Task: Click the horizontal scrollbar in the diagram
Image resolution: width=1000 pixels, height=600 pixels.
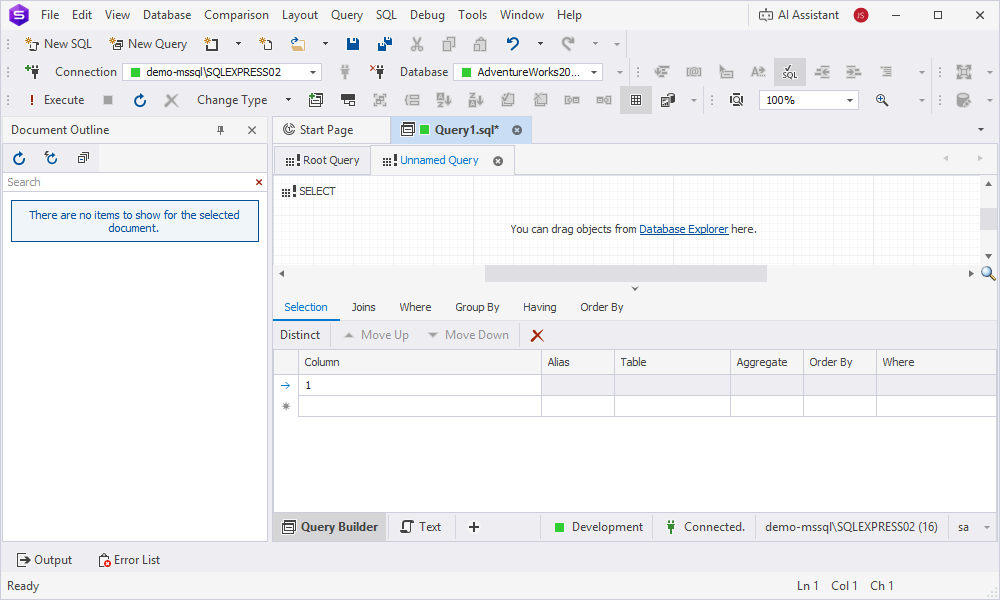Action: (x=625, y=273)
